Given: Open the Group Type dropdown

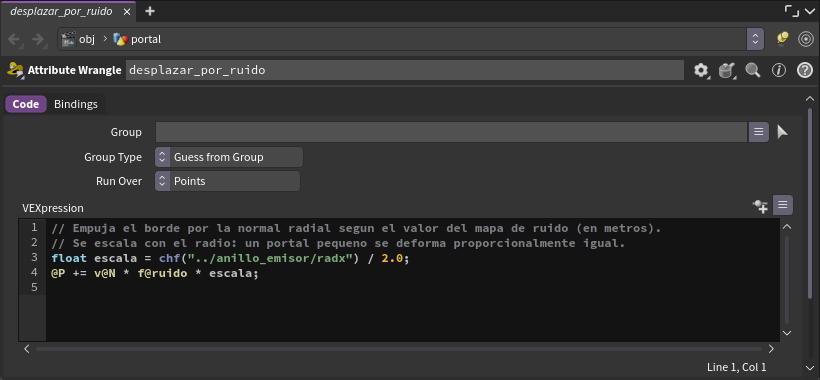Looking at the screenshot, I should tap(229, 157).
